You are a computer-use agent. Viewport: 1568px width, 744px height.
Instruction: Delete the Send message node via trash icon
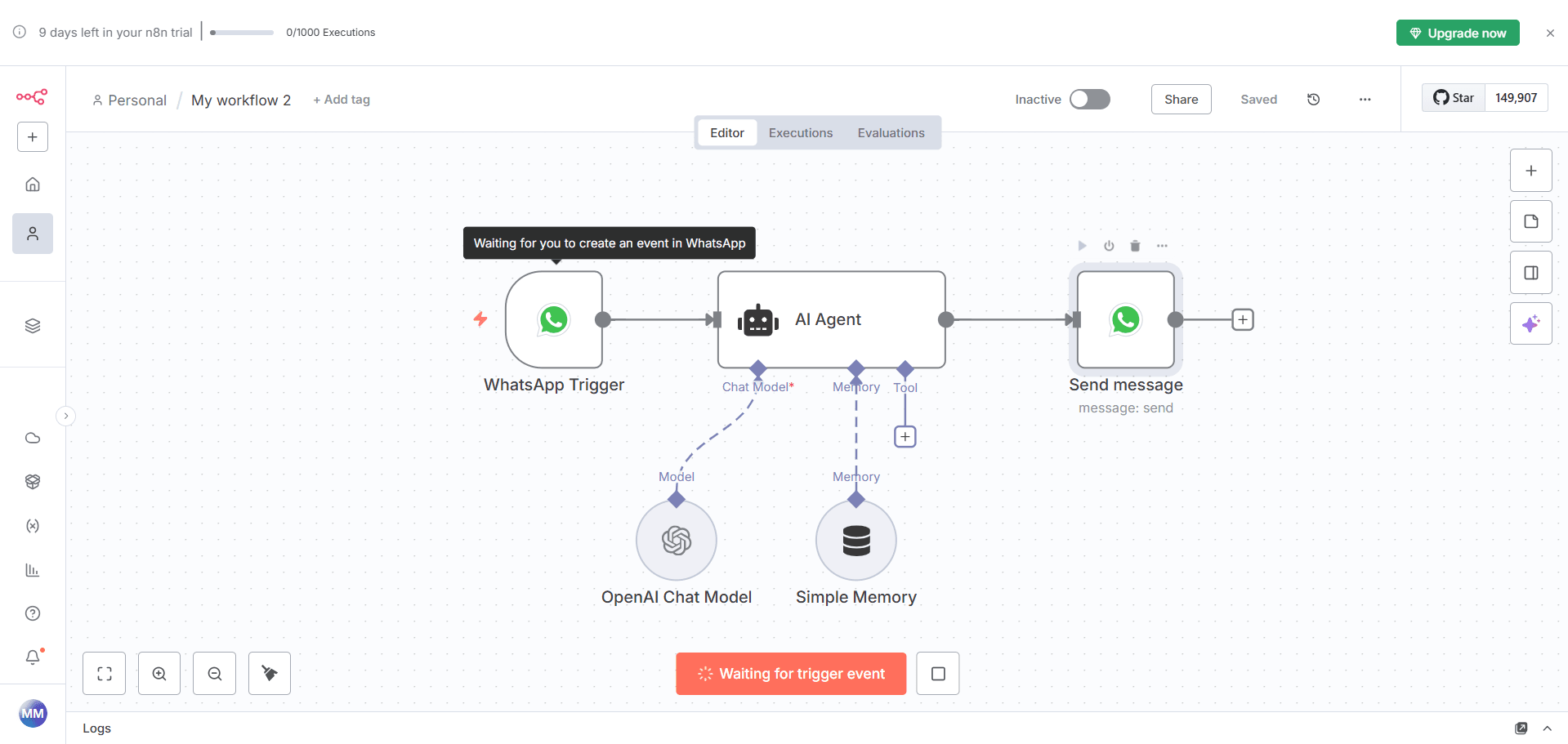[x=1135, y=246]
